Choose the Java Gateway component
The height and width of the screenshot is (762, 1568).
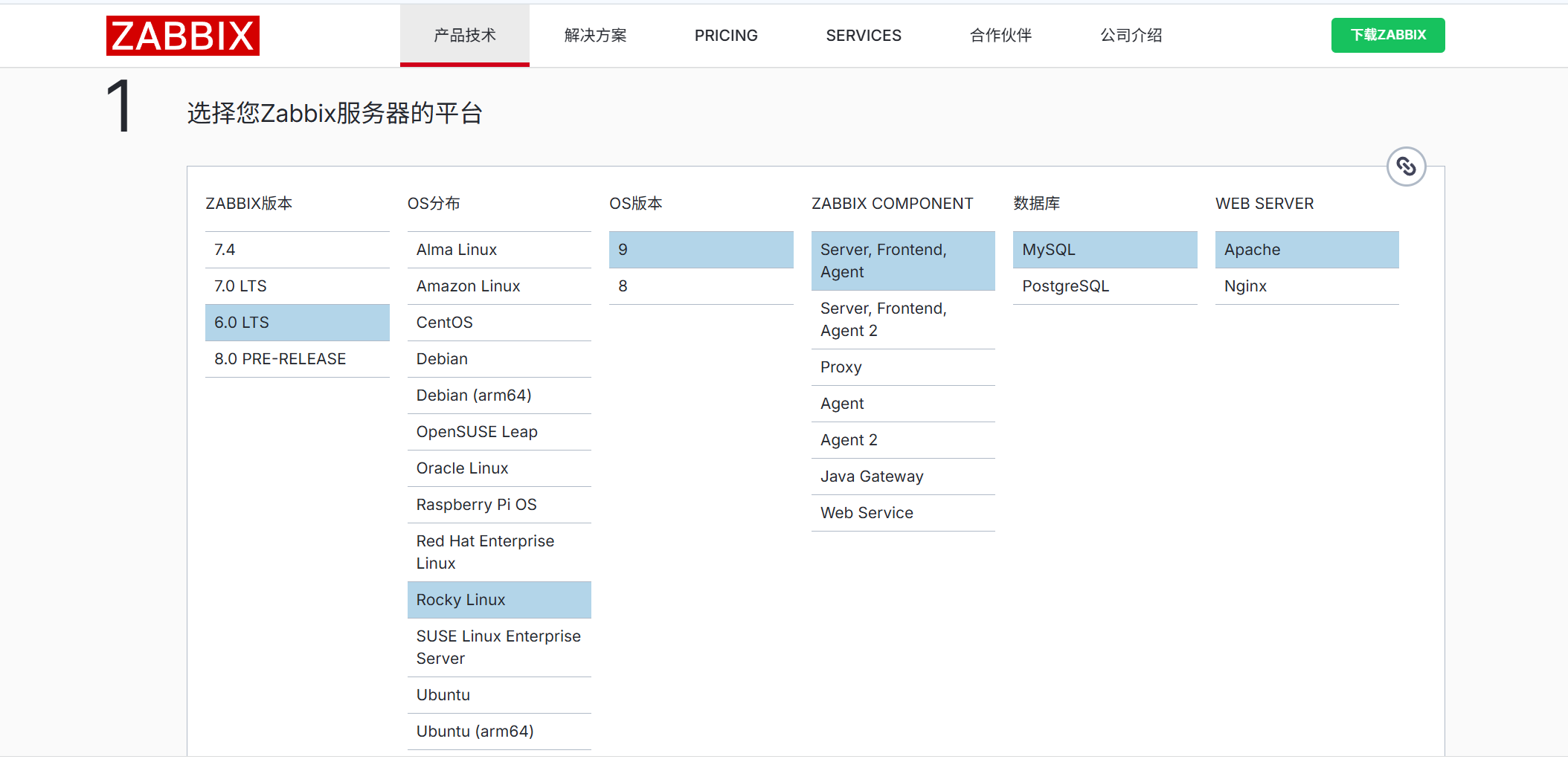coord(903,477)
